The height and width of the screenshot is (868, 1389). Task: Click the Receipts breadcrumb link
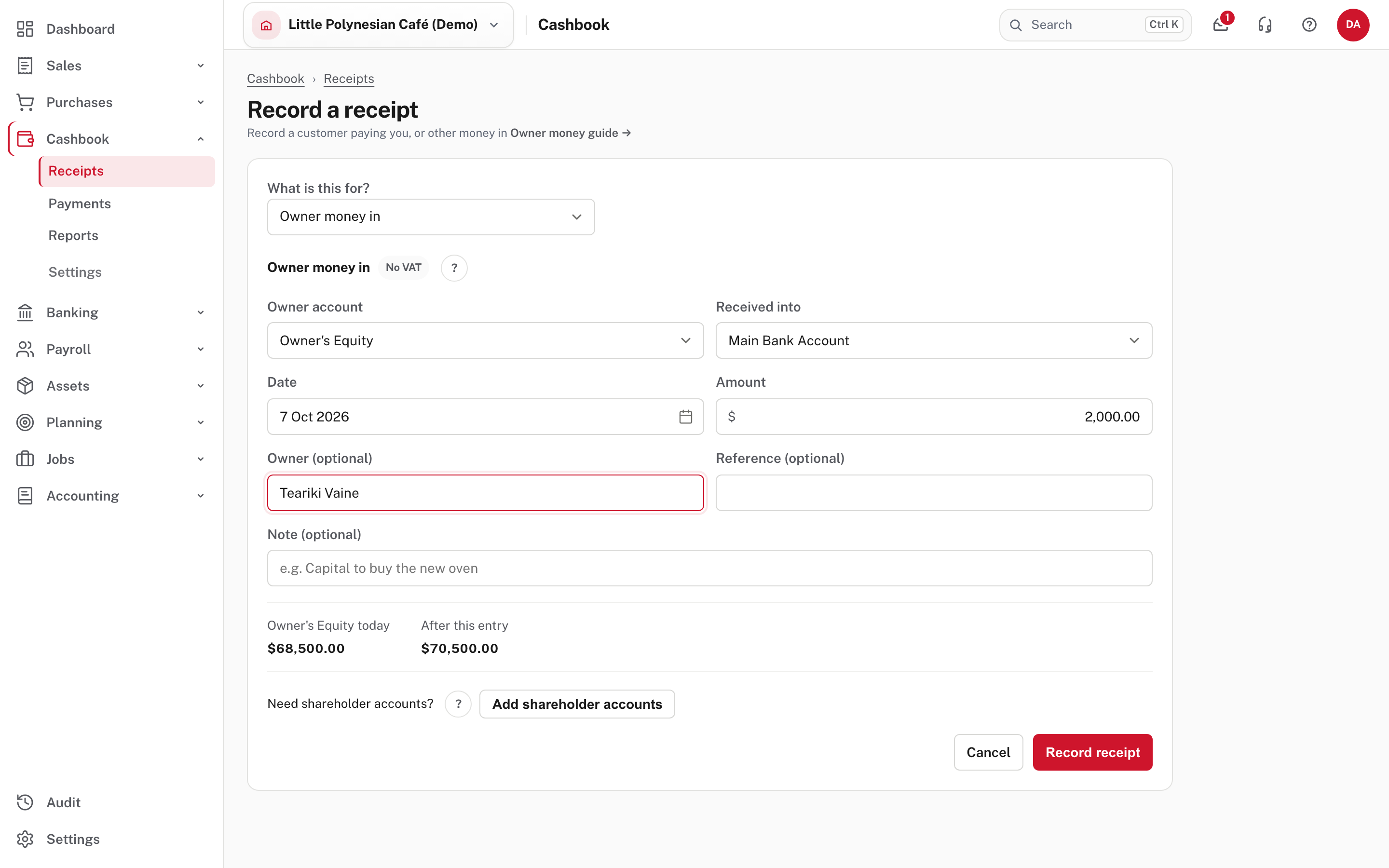tap(349, 79)
